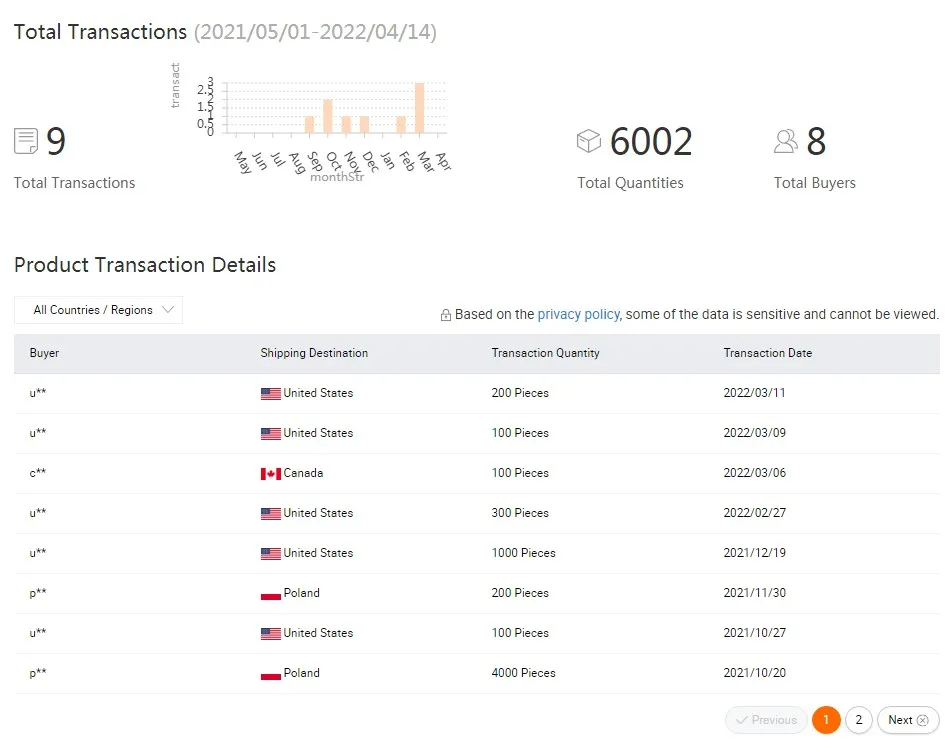Click the privacy lock icon

pos(446,315)
